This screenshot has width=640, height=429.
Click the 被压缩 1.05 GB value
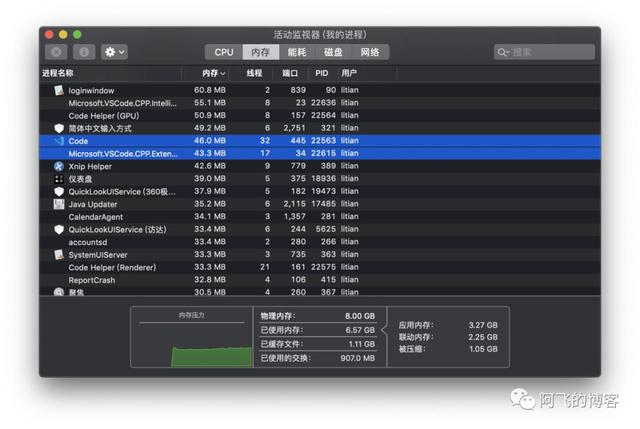click(483, 349)
